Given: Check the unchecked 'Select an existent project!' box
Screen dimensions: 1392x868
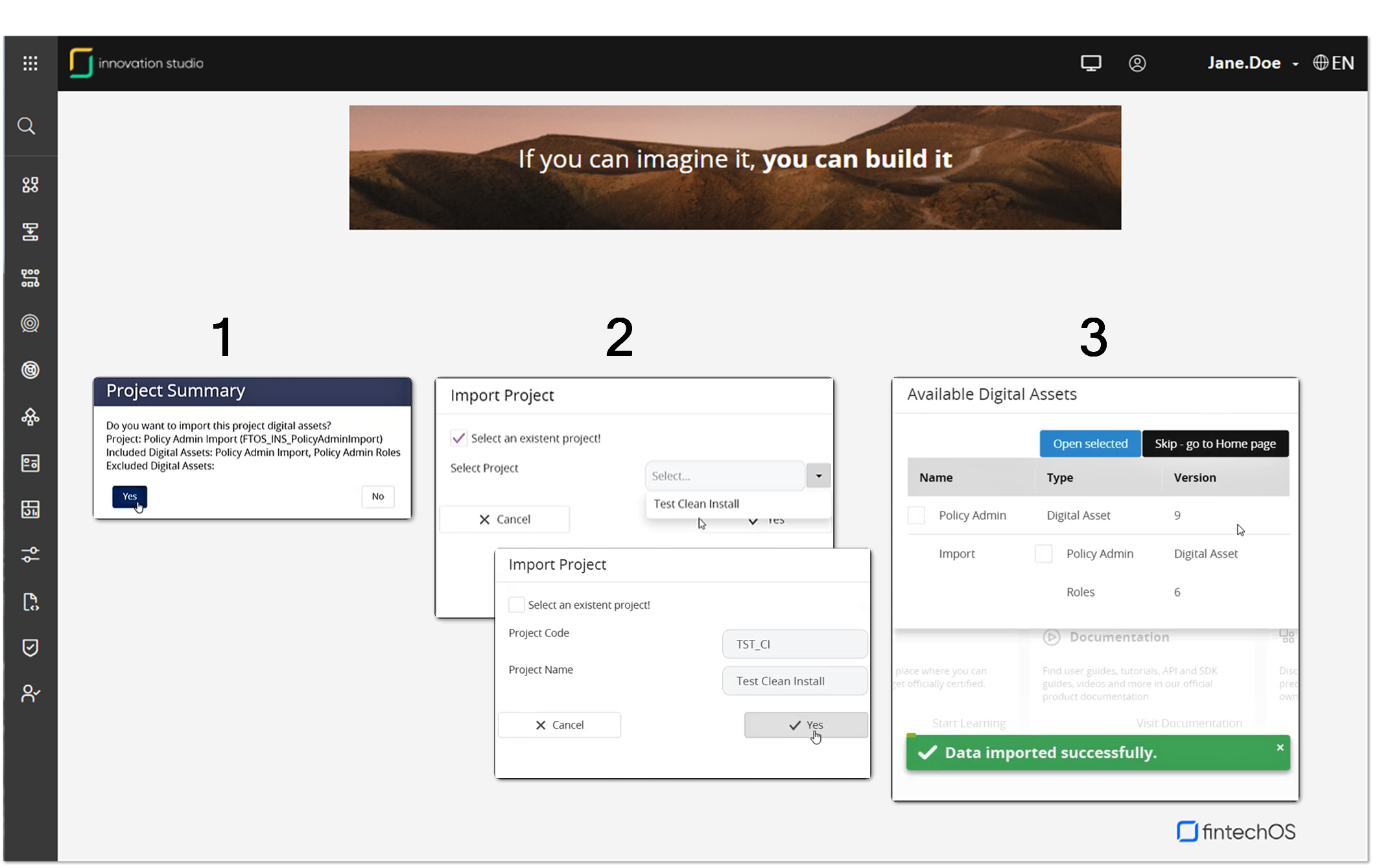Looking at the screenshot, I should [516, 605].
